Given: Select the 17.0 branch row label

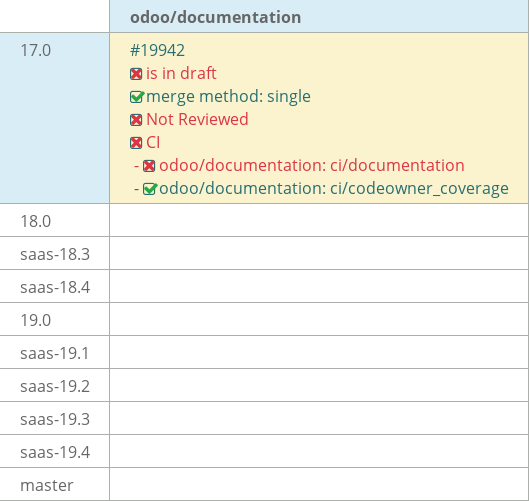Looking at the screenshot, I should coord(36,51).
